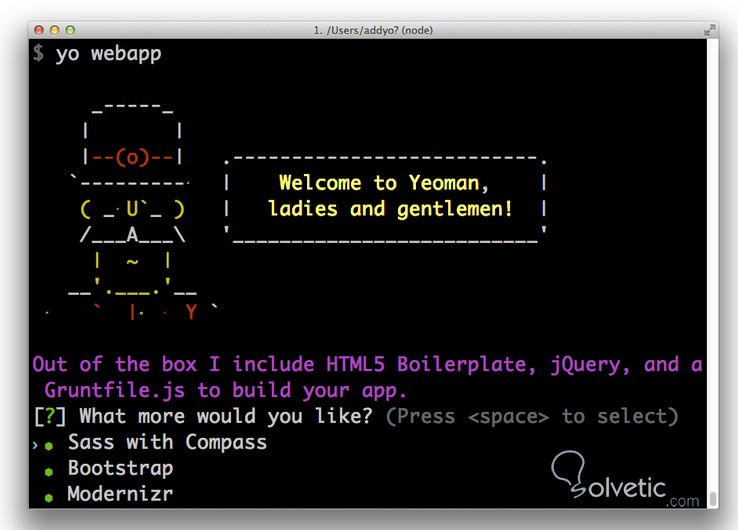Viewport: 738px width, 530px height.
Task: Select the Sass with Compass text
Action: [x=167, y=443]
